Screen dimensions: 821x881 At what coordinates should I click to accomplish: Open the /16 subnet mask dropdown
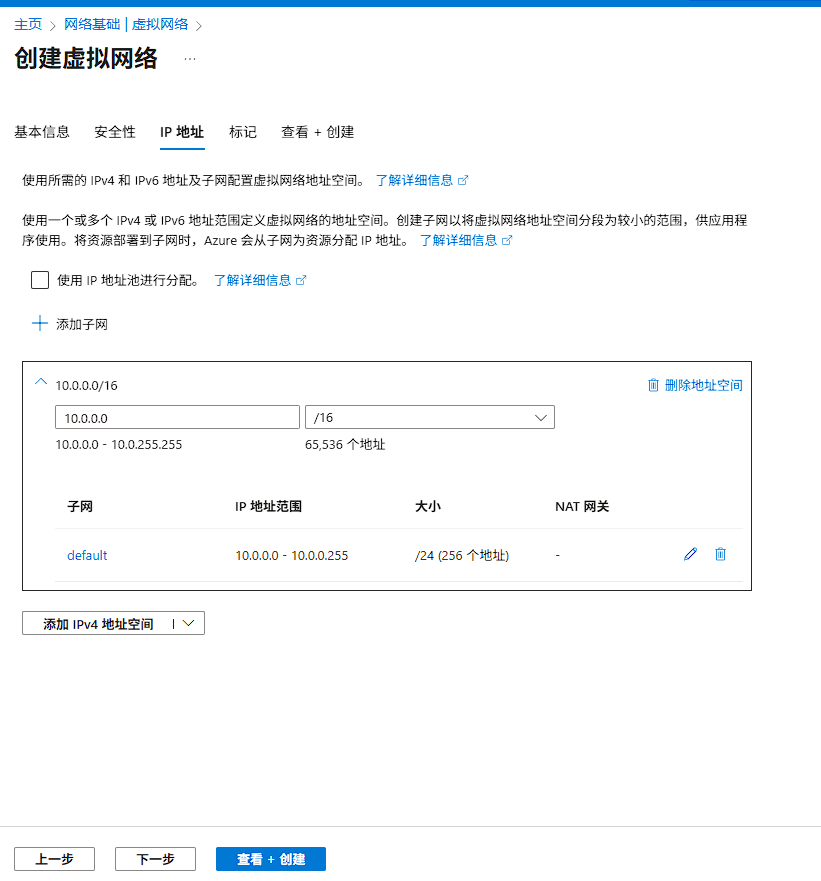(540, 417)
